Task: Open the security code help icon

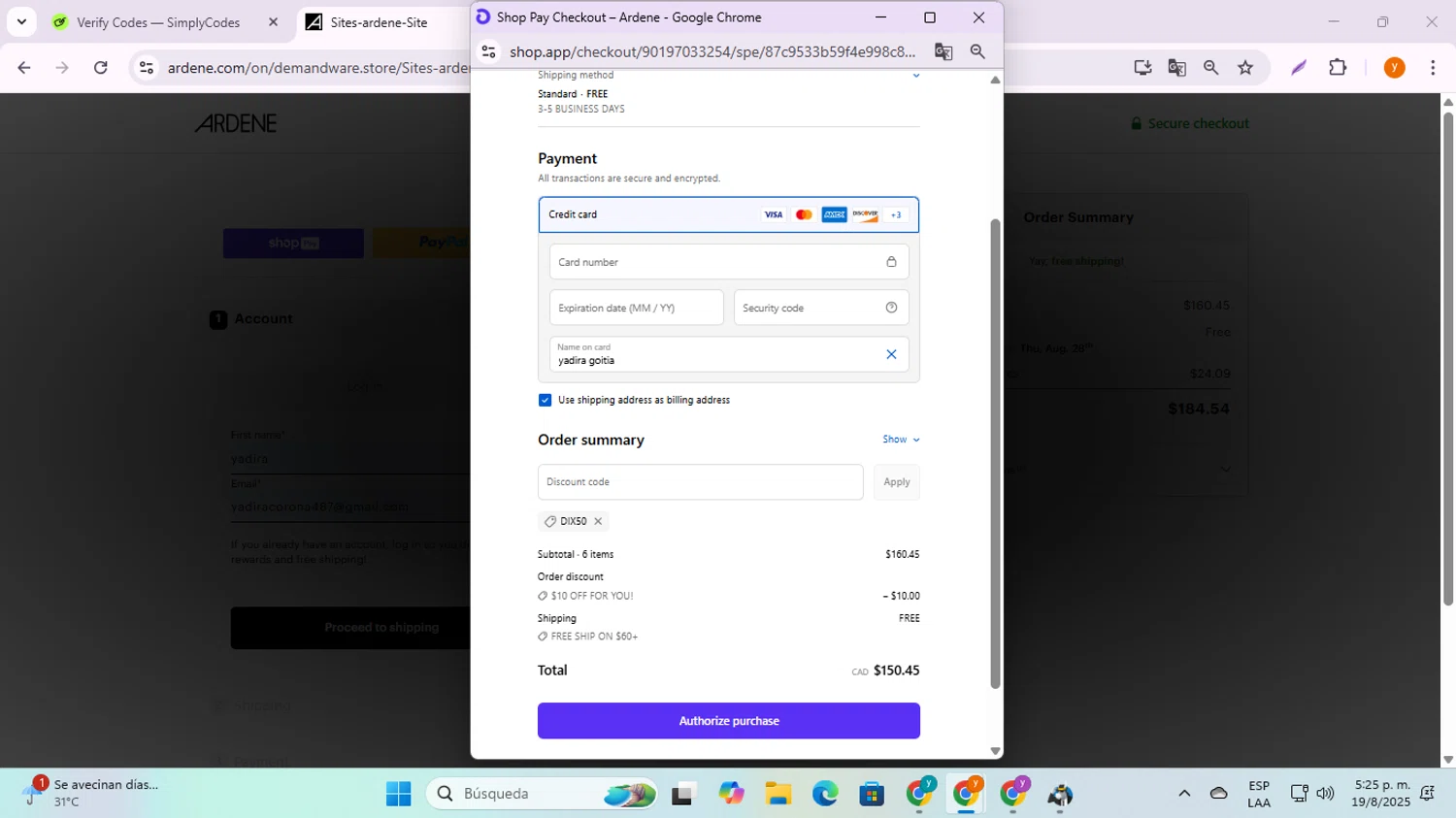Action: pyautogui.click(x=891, y=308)
